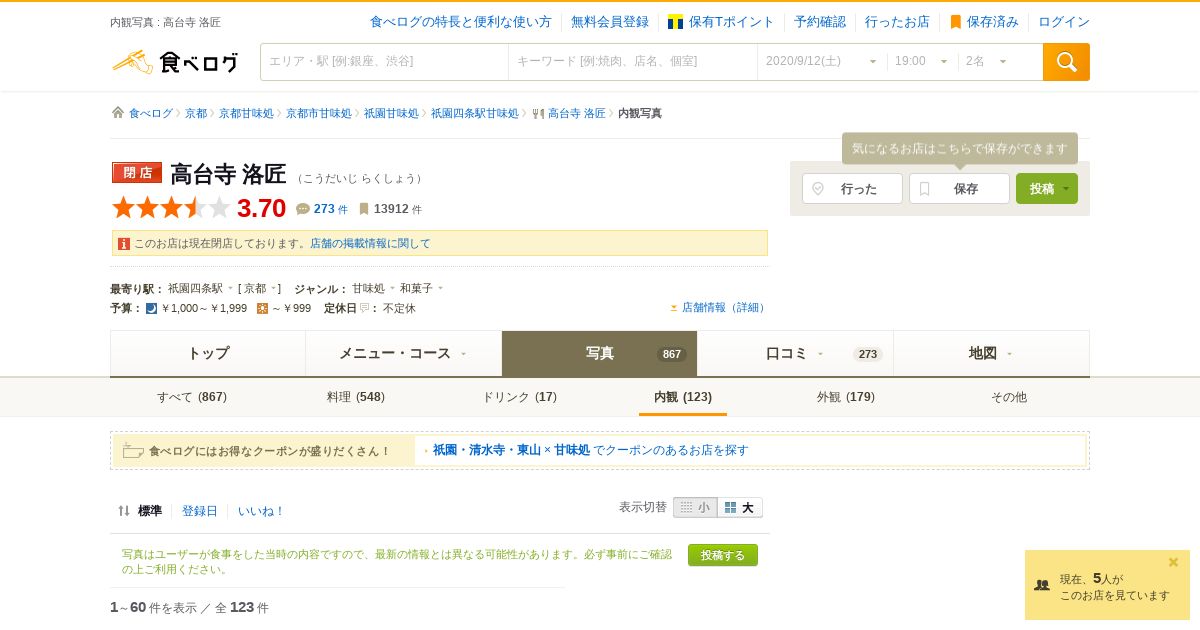1200x630 pixels.
Task: Open ログイン link
Action: [1064, 22]
